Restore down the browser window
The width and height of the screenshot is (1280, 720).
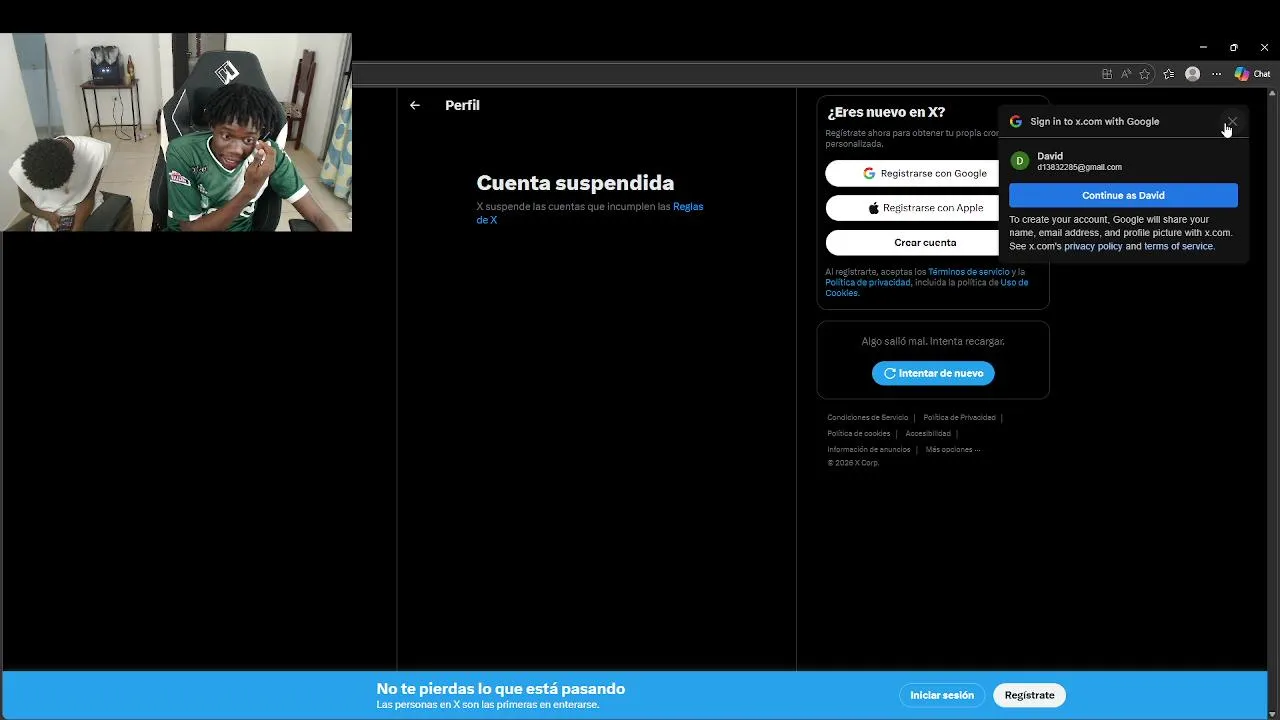click(x=1233, y=47)
